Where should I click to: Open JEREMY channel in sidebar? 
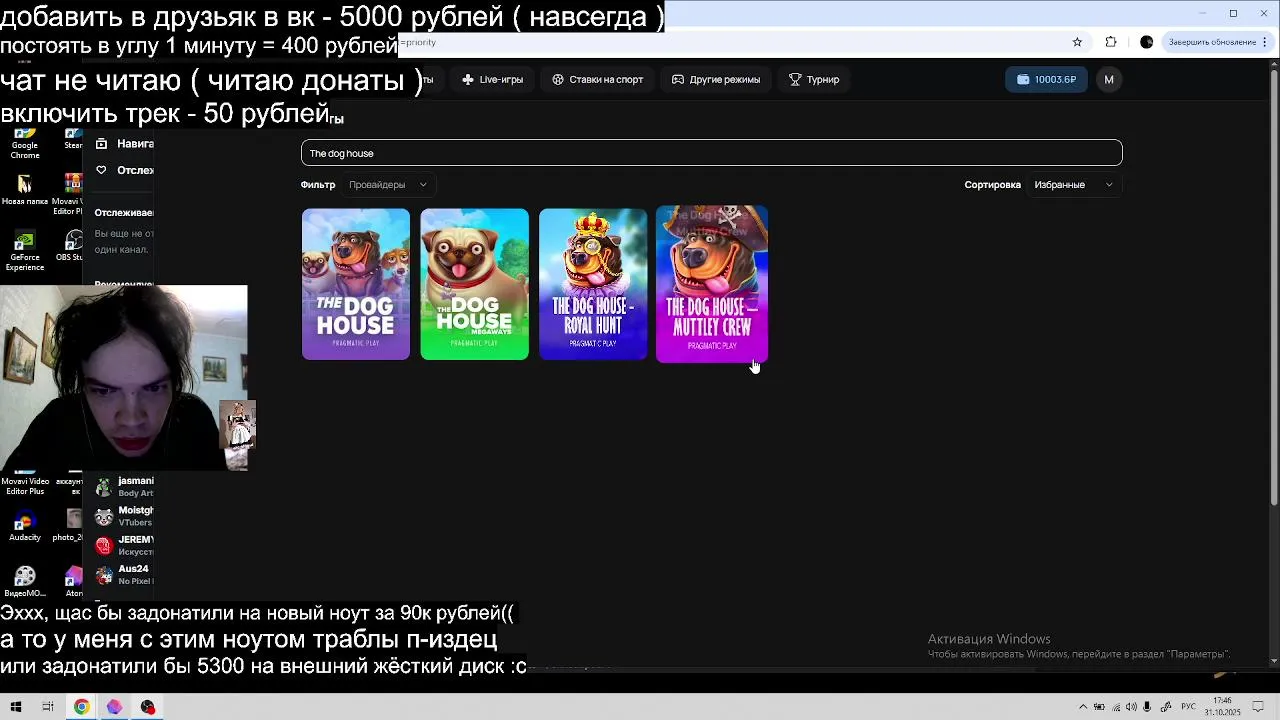[x=124, y=545]
